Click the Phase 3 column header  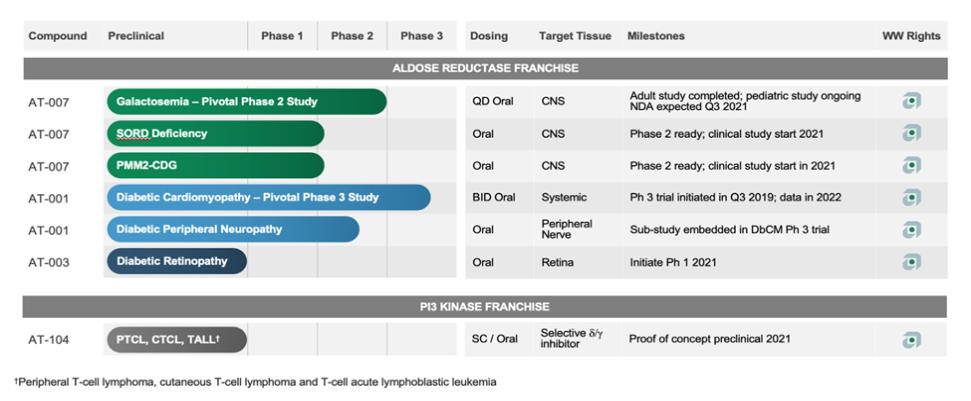coord(422,36)
